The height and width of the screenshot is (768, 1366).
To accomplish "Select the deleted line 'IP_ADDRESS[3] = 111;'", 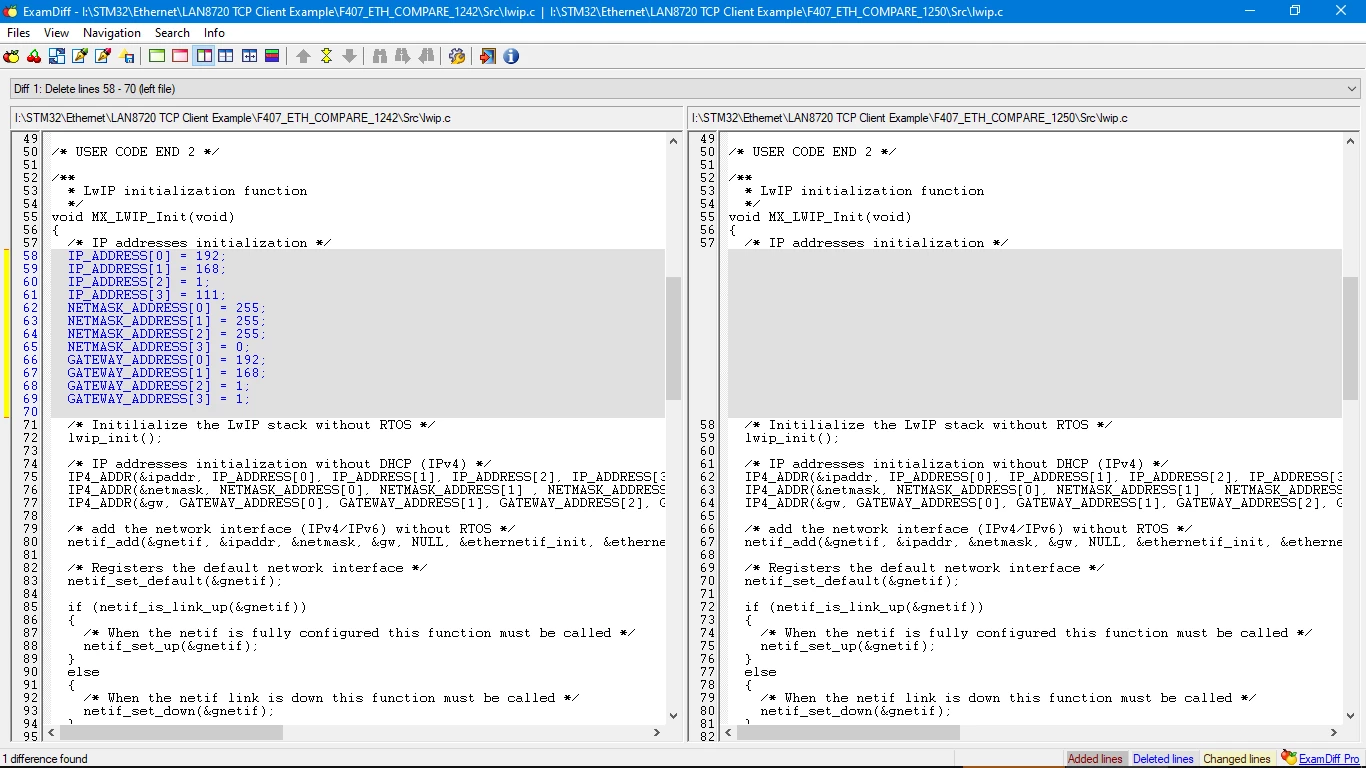I will 147,295.
